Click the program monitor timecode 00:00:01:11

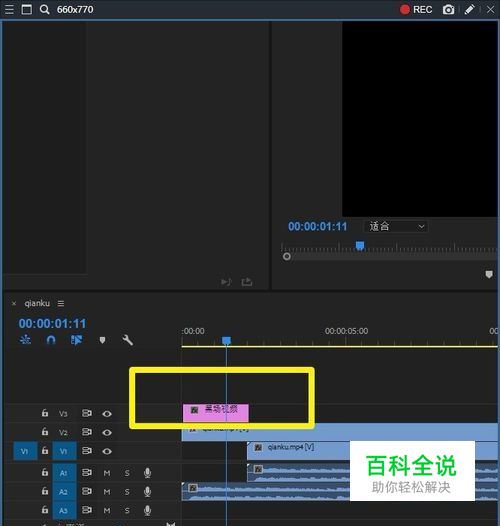(317, 226)
